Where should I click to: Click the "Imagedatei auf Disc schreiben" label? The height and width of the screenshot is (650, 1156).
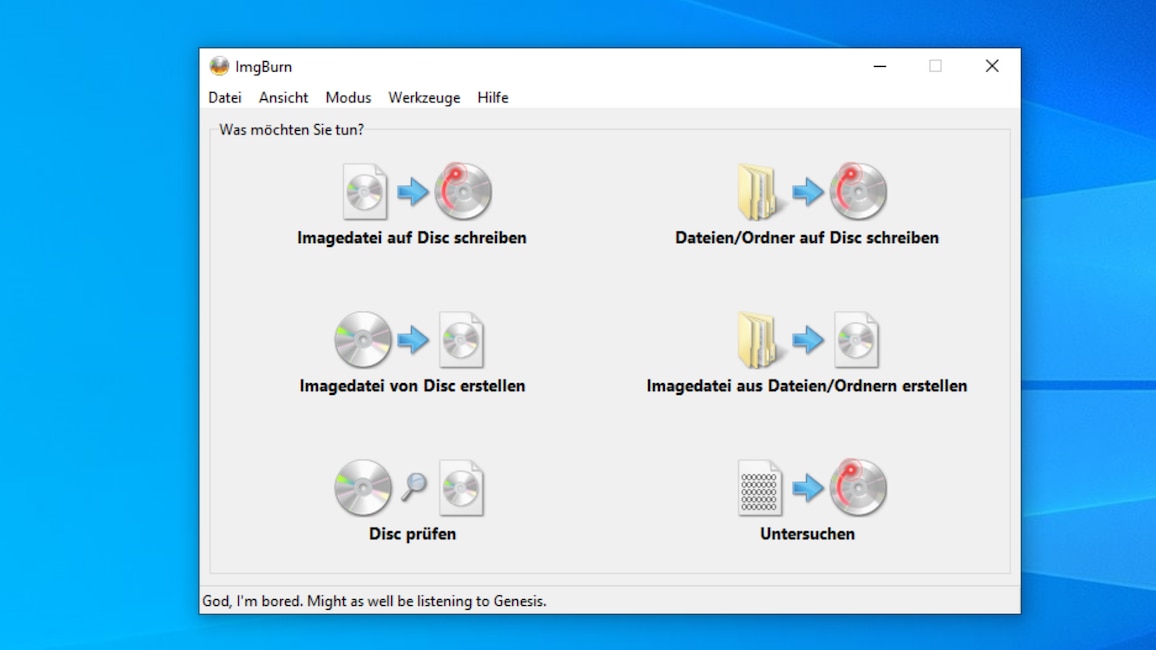pos(412,238)
